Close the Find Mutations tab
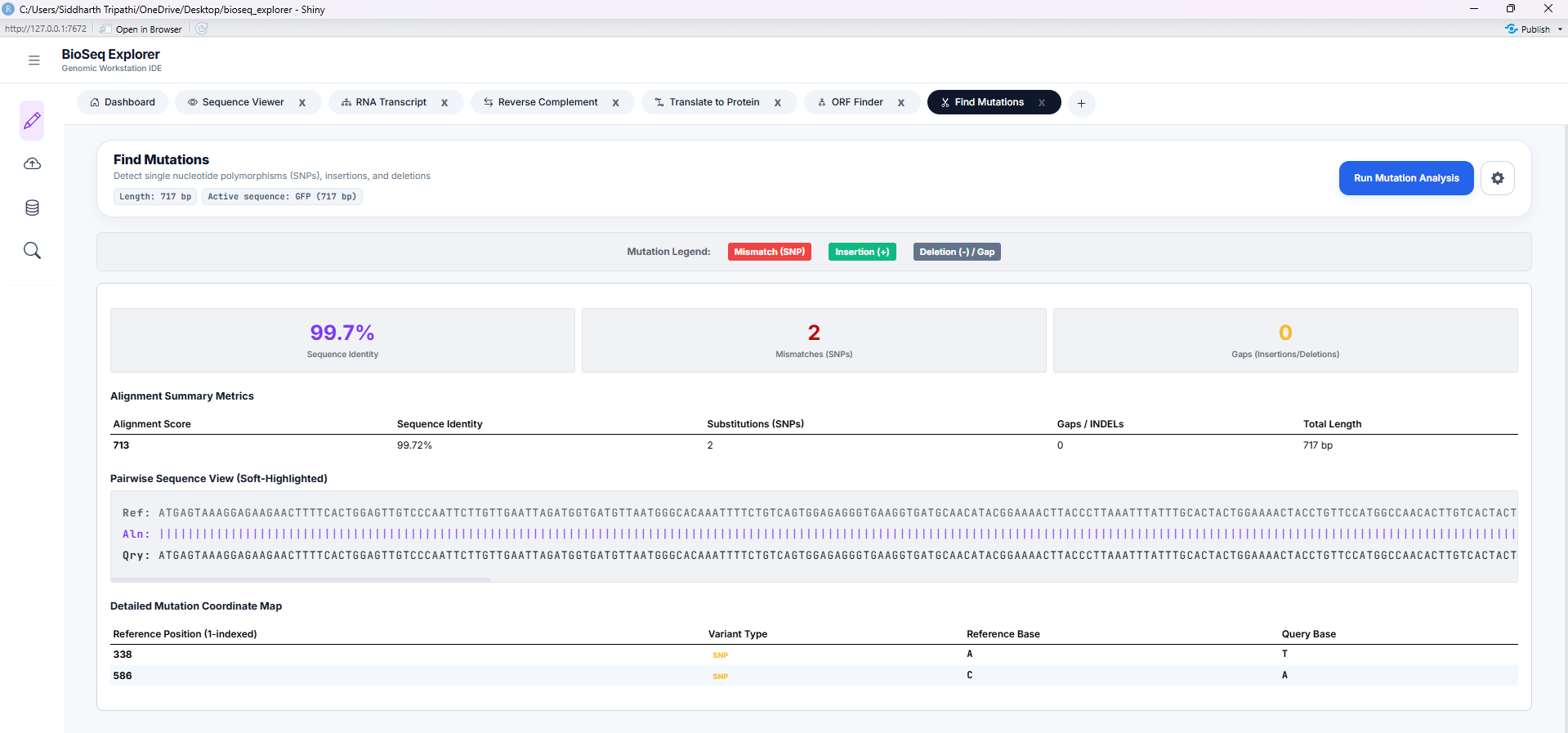The height and width of the screenshot is (733, 1568). (x=1042, y=103)
